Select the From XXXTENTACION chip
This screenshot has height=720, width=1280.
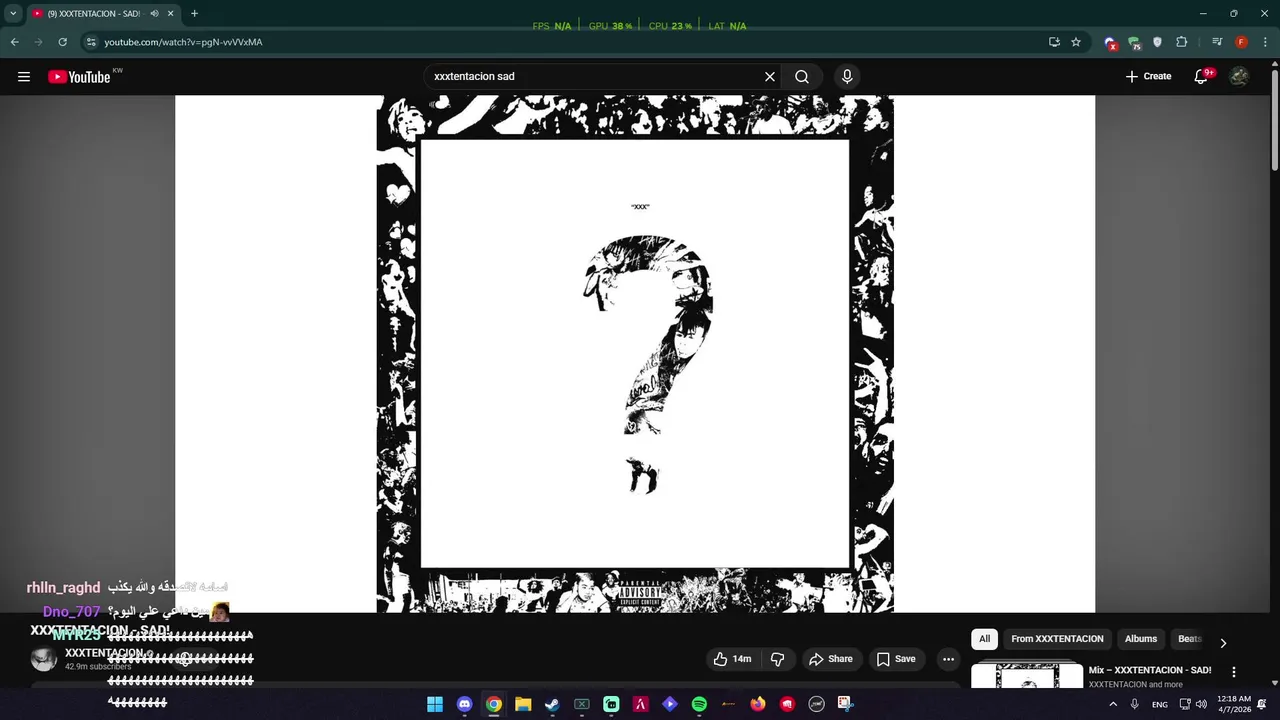click(1057, 639)
